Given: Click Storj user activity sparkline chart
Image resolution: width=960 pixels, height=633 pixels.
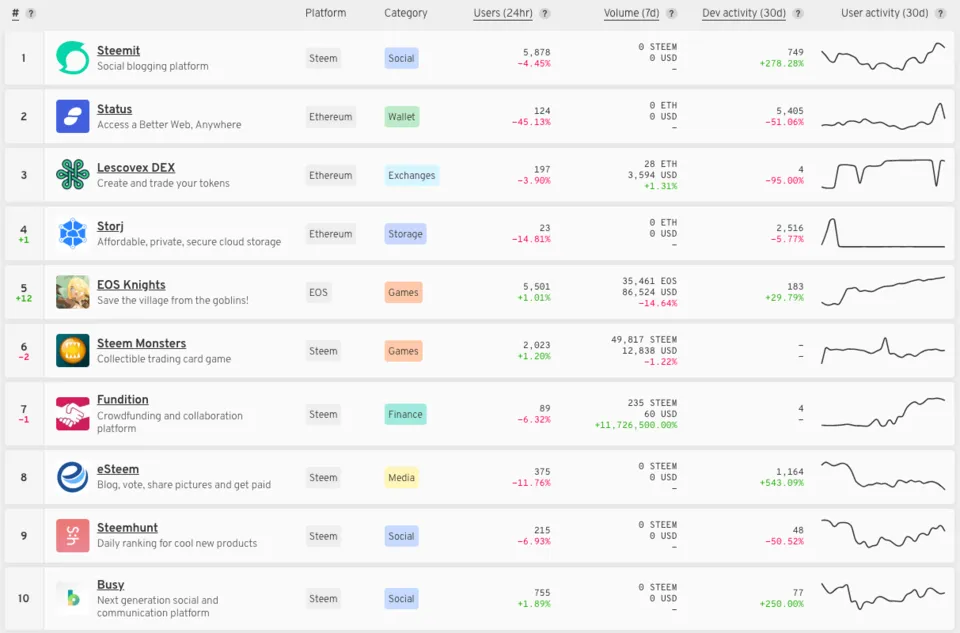Looking at the screenshot, I should 883,233.
